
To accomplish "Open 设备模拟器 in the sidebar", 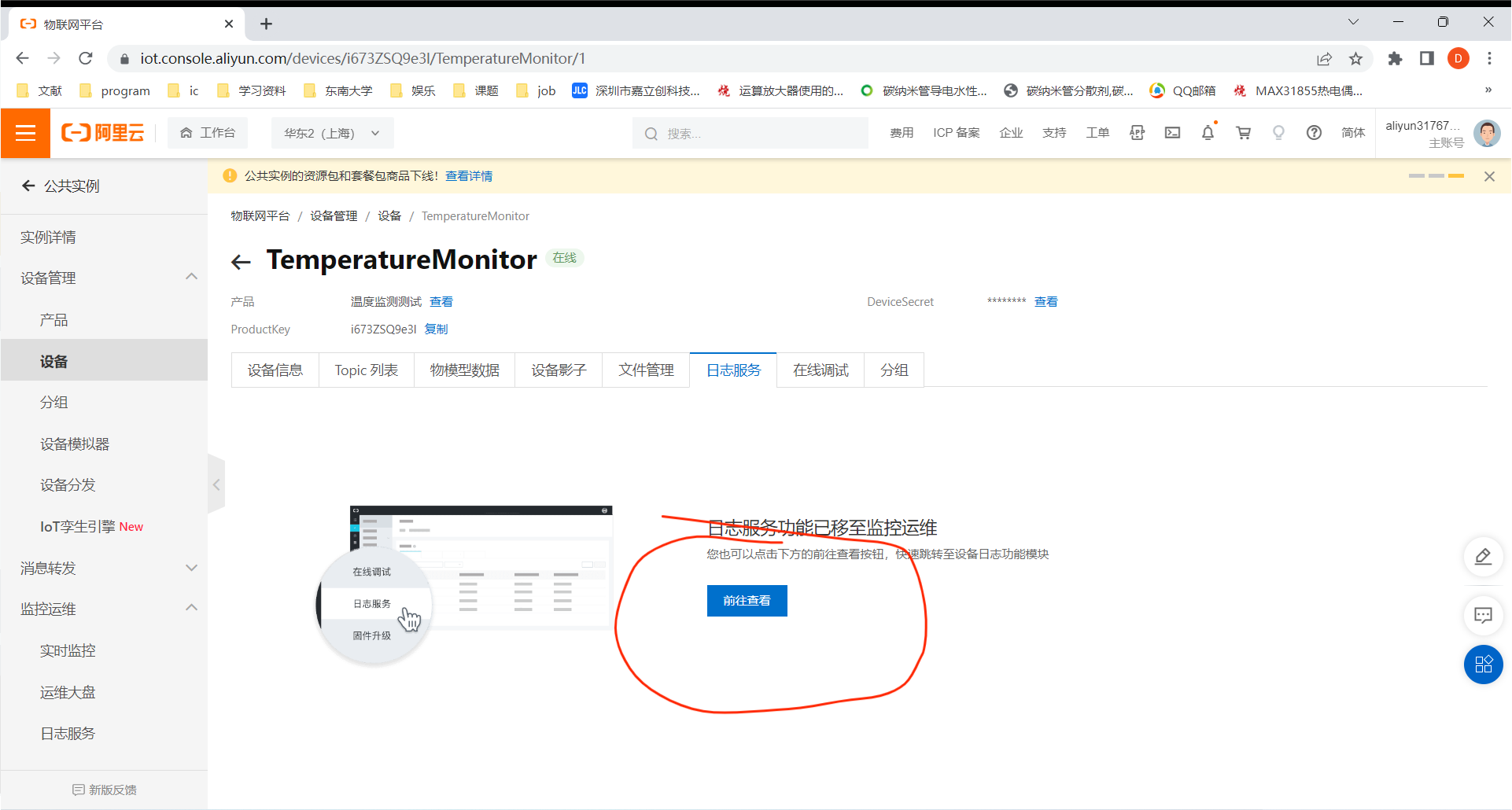I will tap(75, 444).
